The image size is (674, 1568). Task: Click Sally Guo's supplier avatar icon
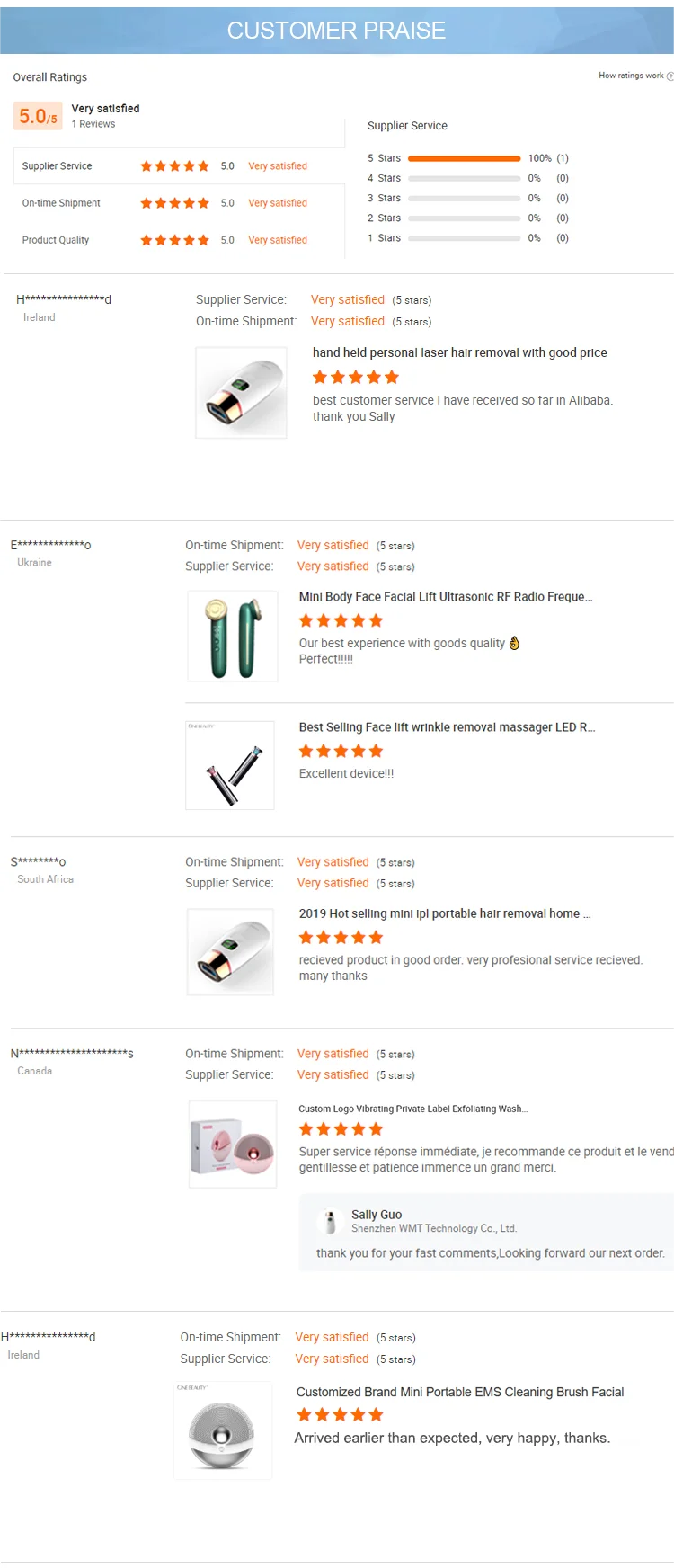331,1222
